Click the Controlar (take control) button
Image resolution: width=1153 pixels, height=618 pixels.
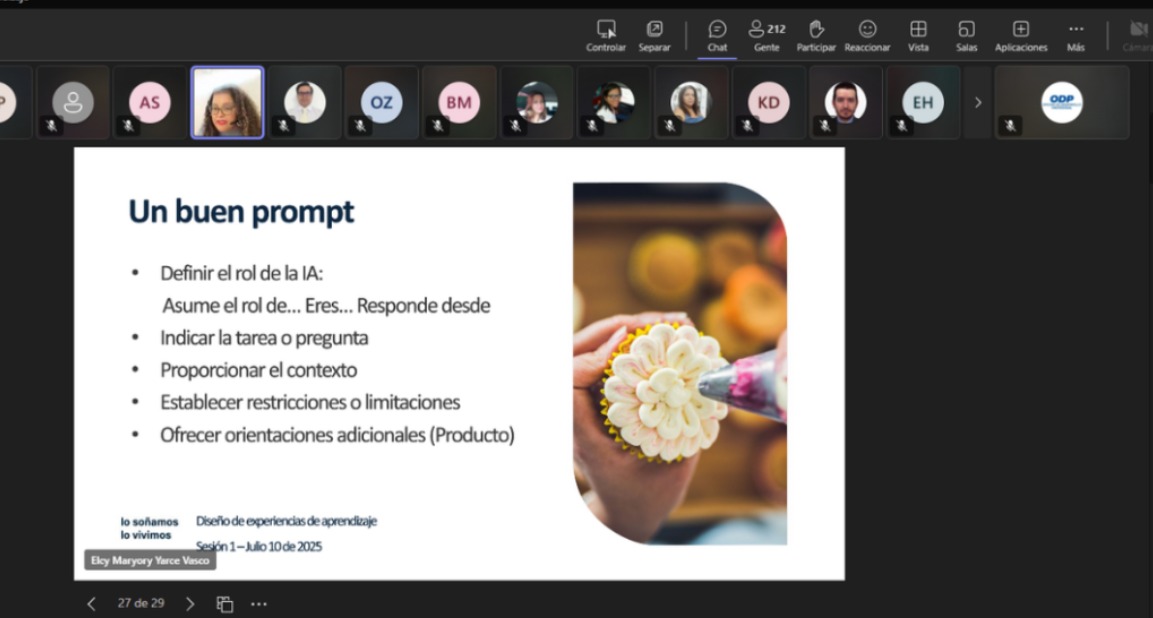tap(606, 36)
